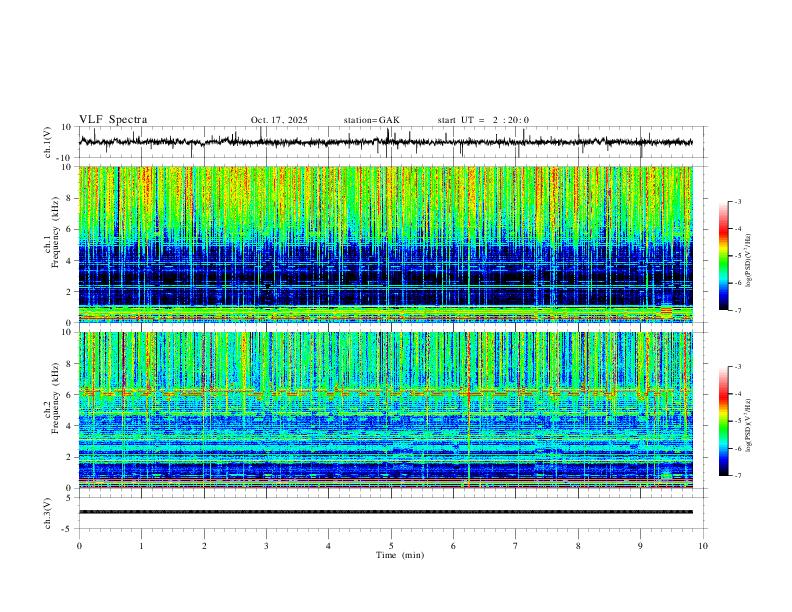
Task: Click the "VLF Spectra" plot title
Action: point(113,120)
